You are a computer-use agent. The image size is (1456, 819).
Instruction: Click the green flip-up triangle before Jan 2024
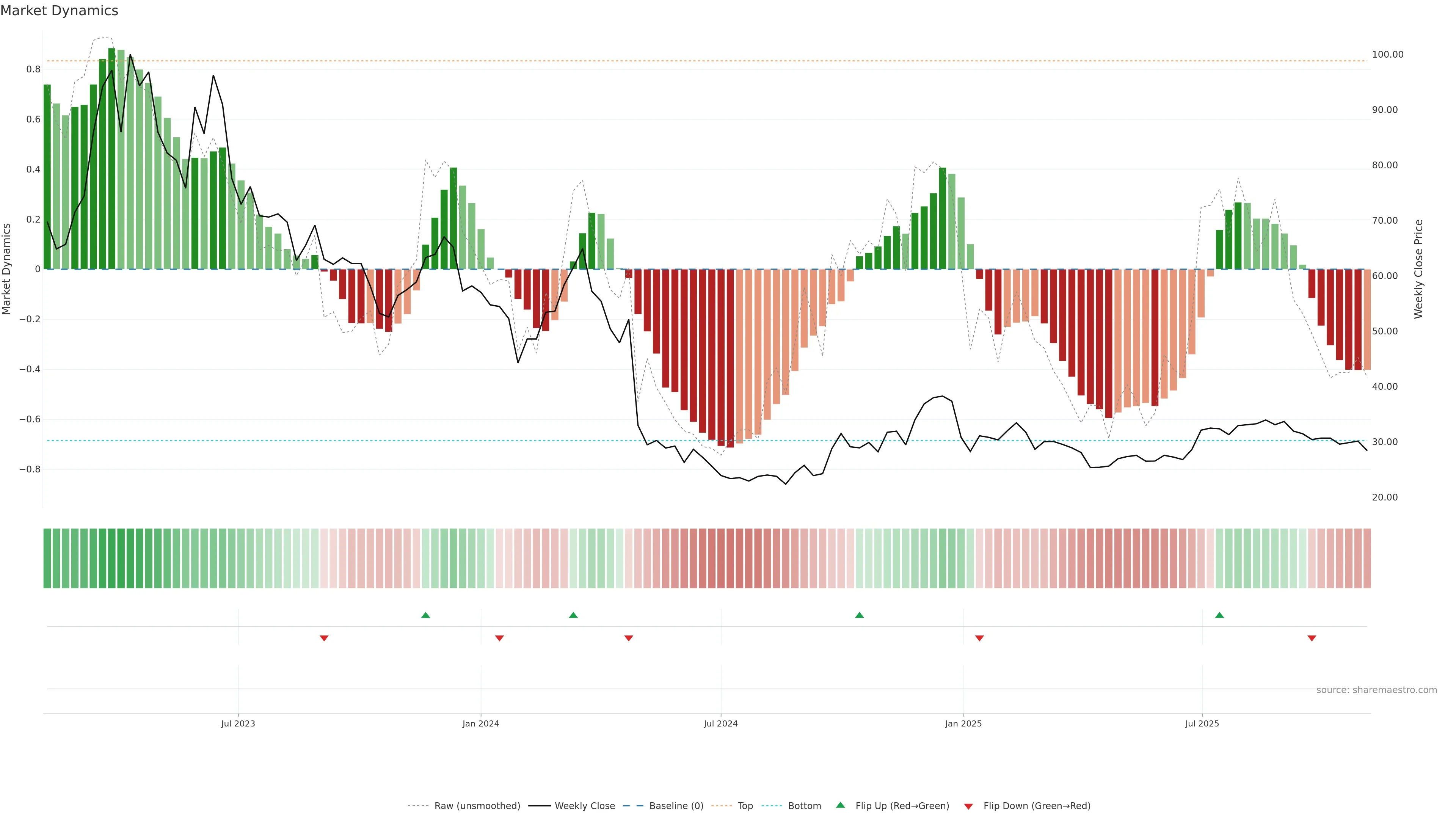point(425,615)
